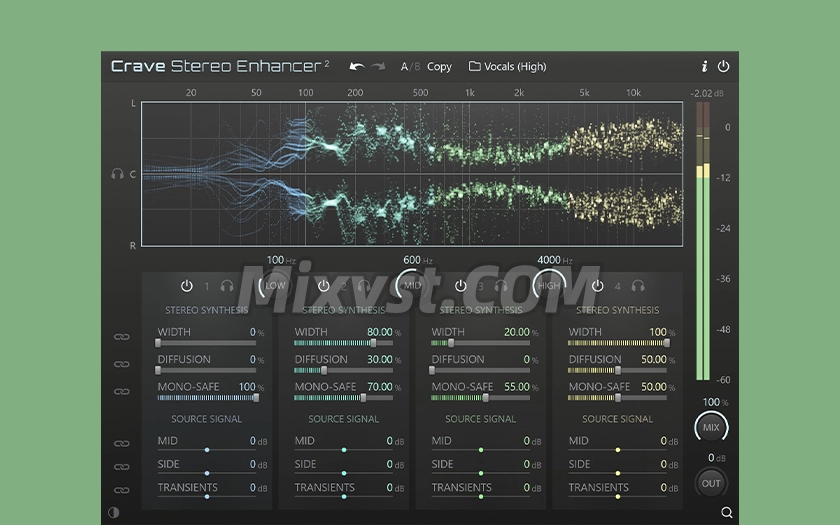The width and height of the screenshot is (840, 525).
Task: Click the 4000 Hz crossover value
Action: 555,260
